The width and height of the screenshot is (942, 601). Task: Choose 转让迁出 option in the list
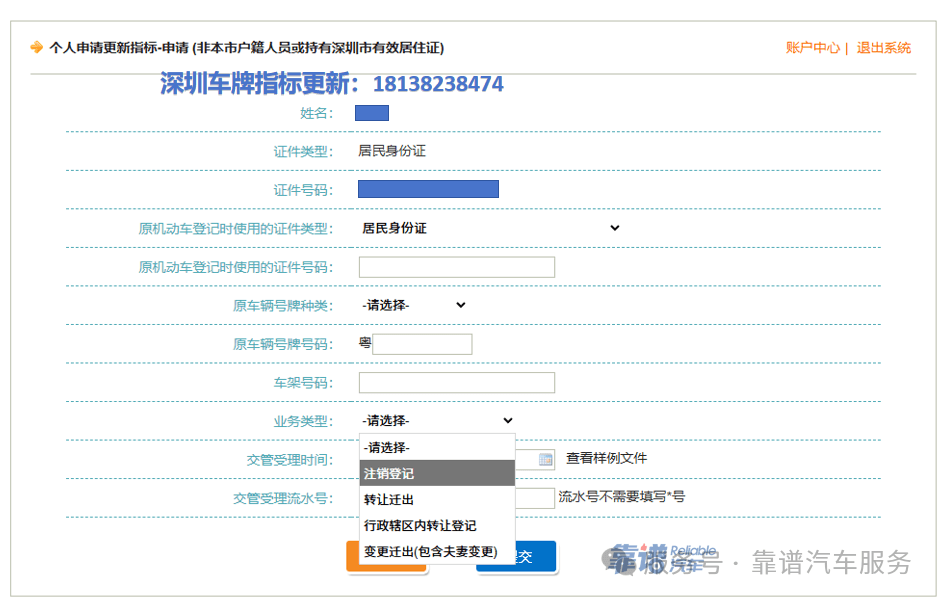(x=437, y=499)
